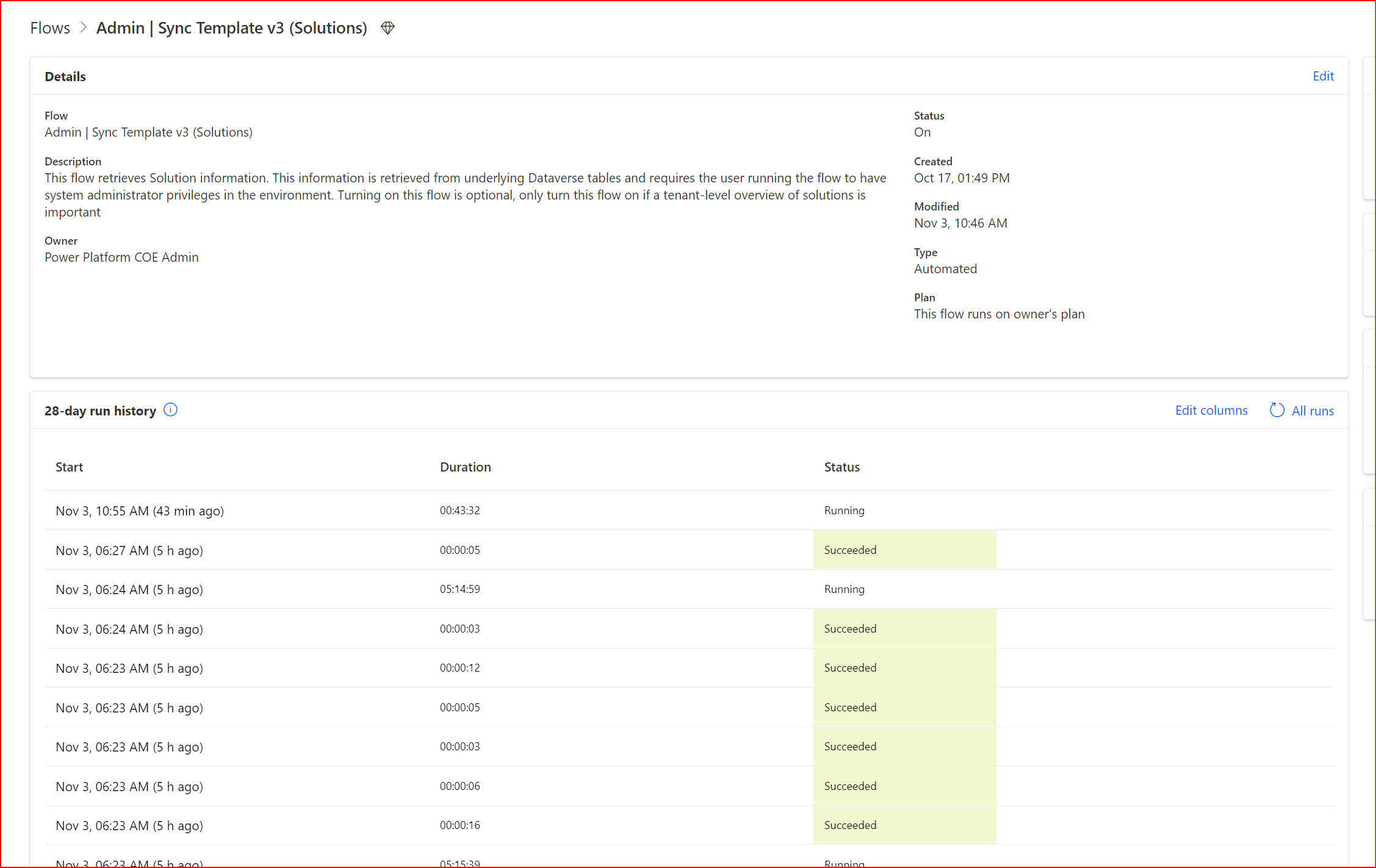Click the flow name Admin Sync Template v3
Image resolution: width=1376 pixels, height=868 pixels.
(x=148, y=132)
